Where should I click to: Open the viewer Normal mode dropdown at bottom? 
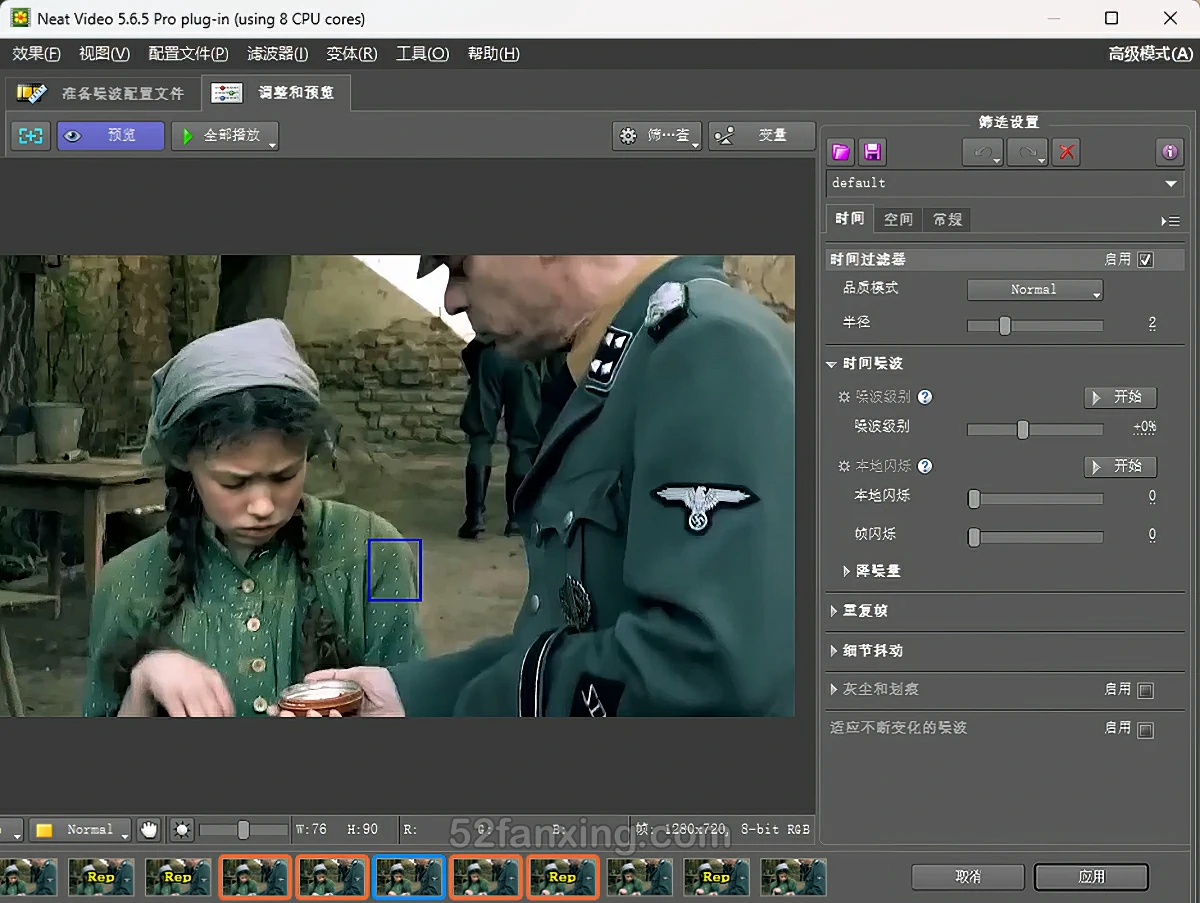(x=80, y=830)
